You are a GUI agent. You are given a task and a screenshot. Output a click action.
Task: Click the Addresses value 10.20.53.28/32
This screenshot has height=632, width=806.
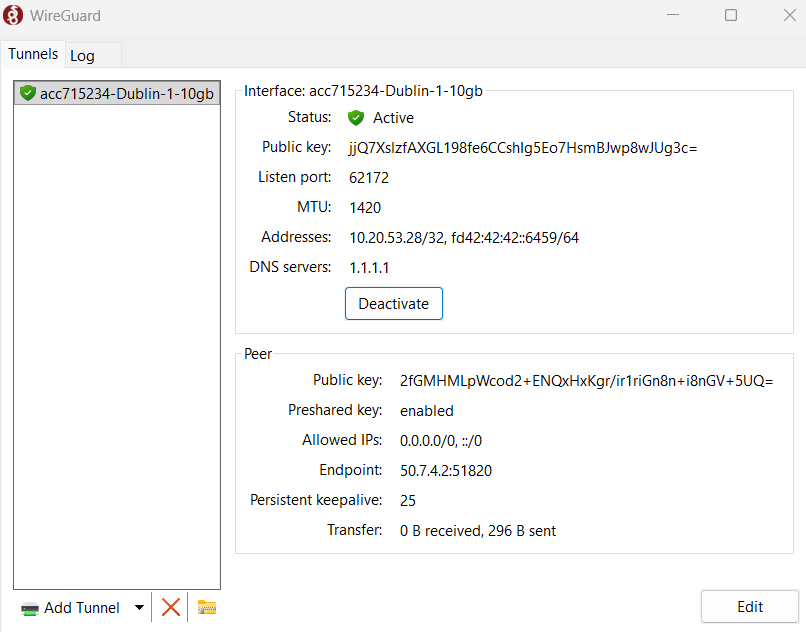tap(397, 238)
